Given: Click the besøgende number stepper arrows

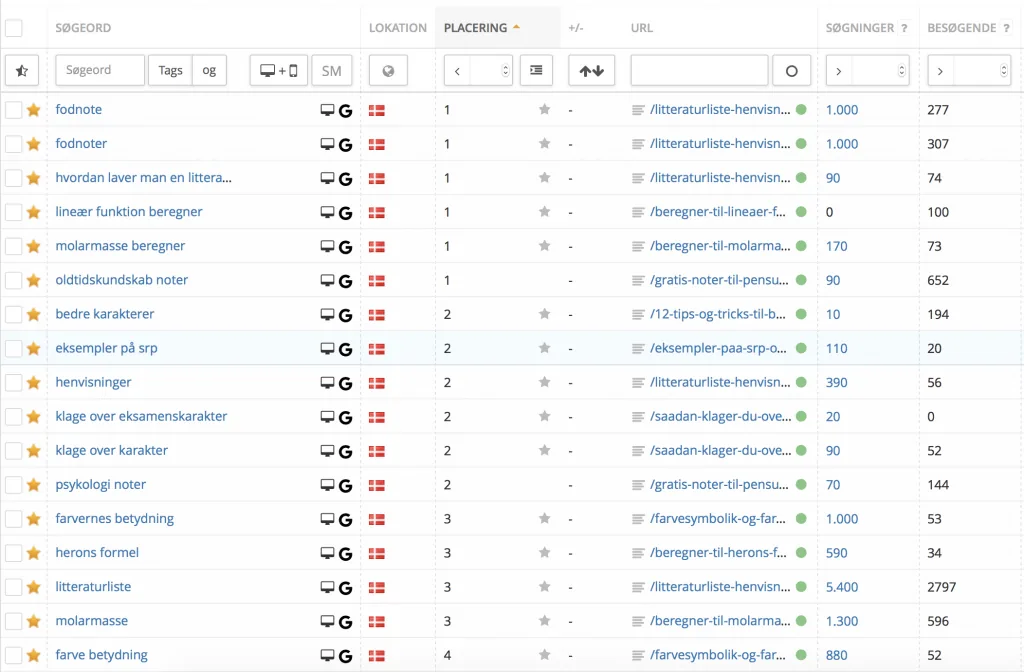Looking at the screenshot, I should coord(1004,71).
